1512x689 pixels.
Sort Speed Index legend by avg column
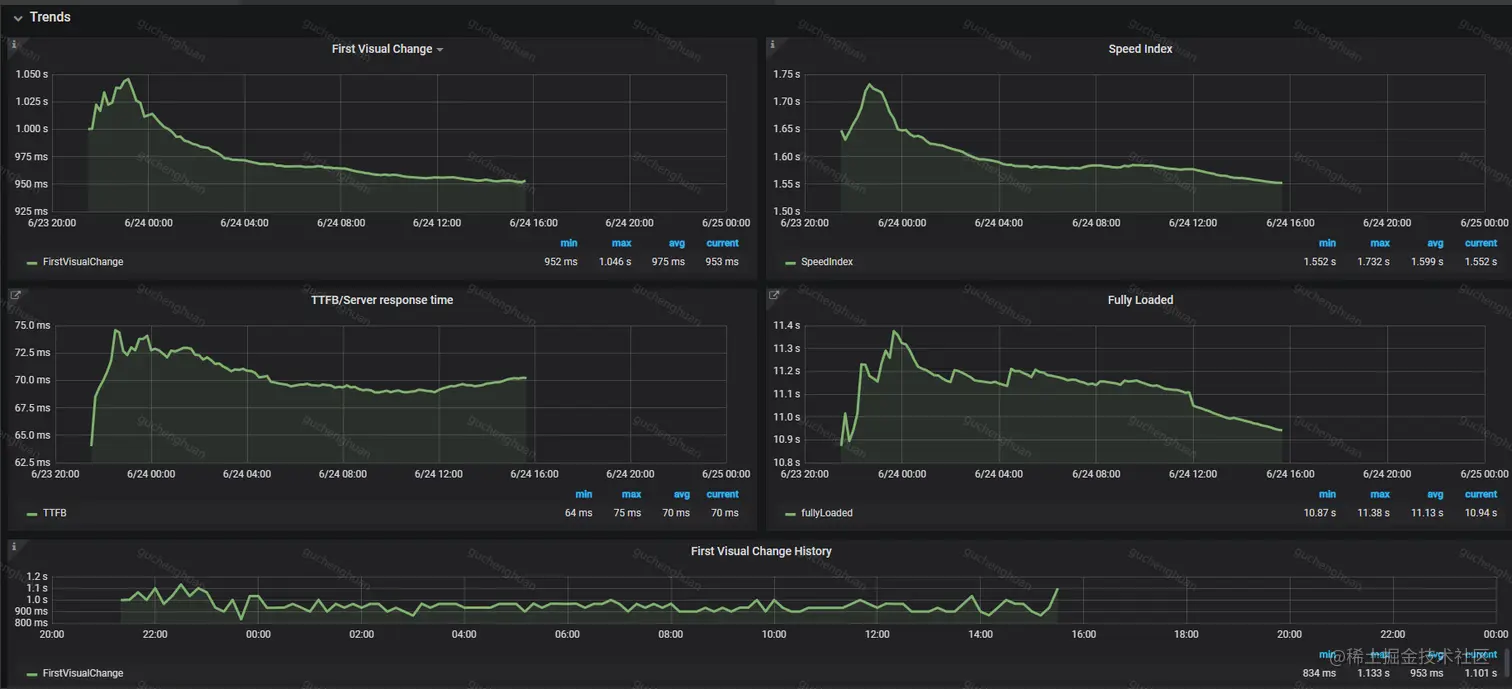(x=1435, y=243)
